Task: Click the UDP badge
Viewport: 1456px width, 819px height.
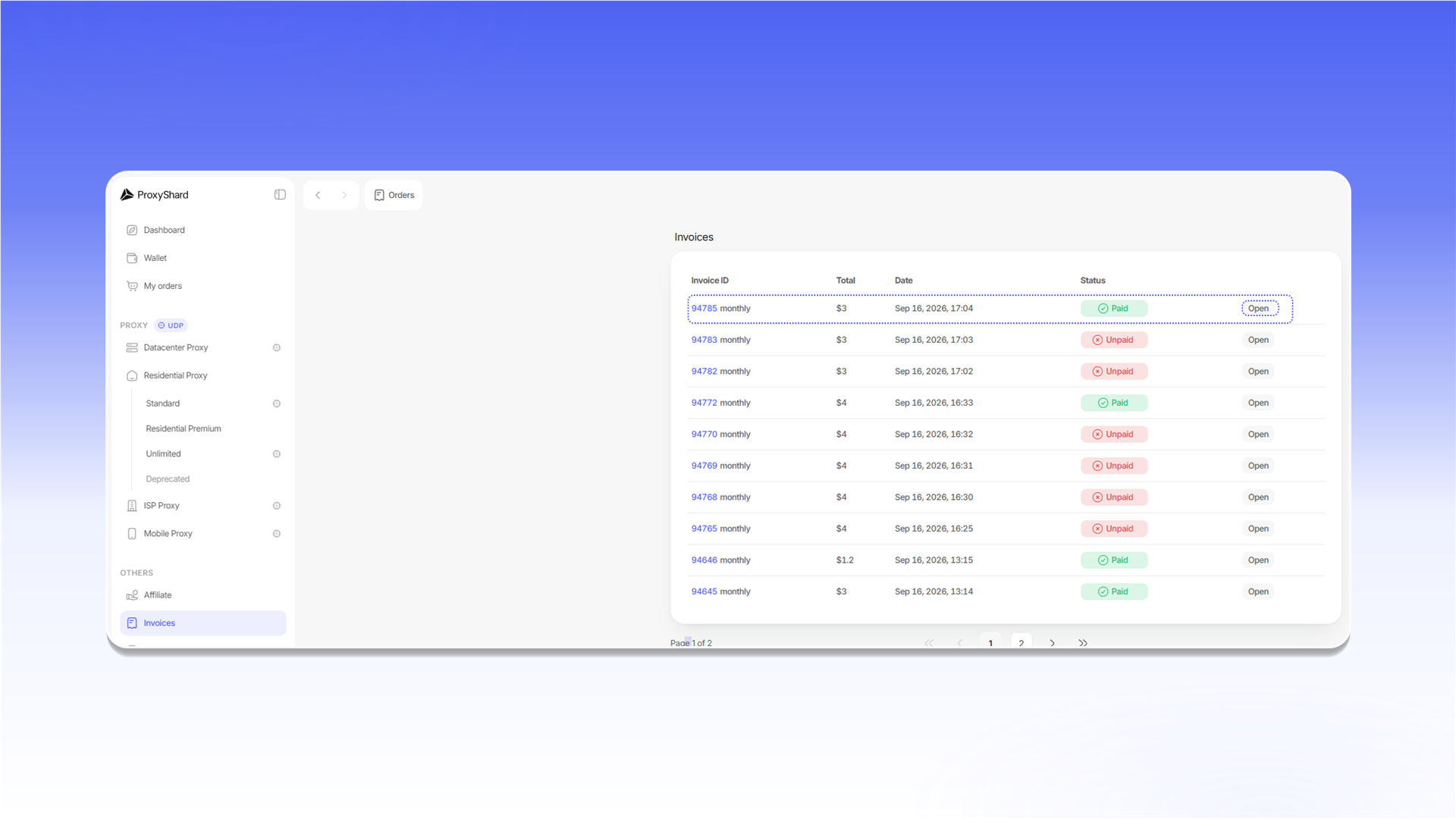Action: (171, 325)
